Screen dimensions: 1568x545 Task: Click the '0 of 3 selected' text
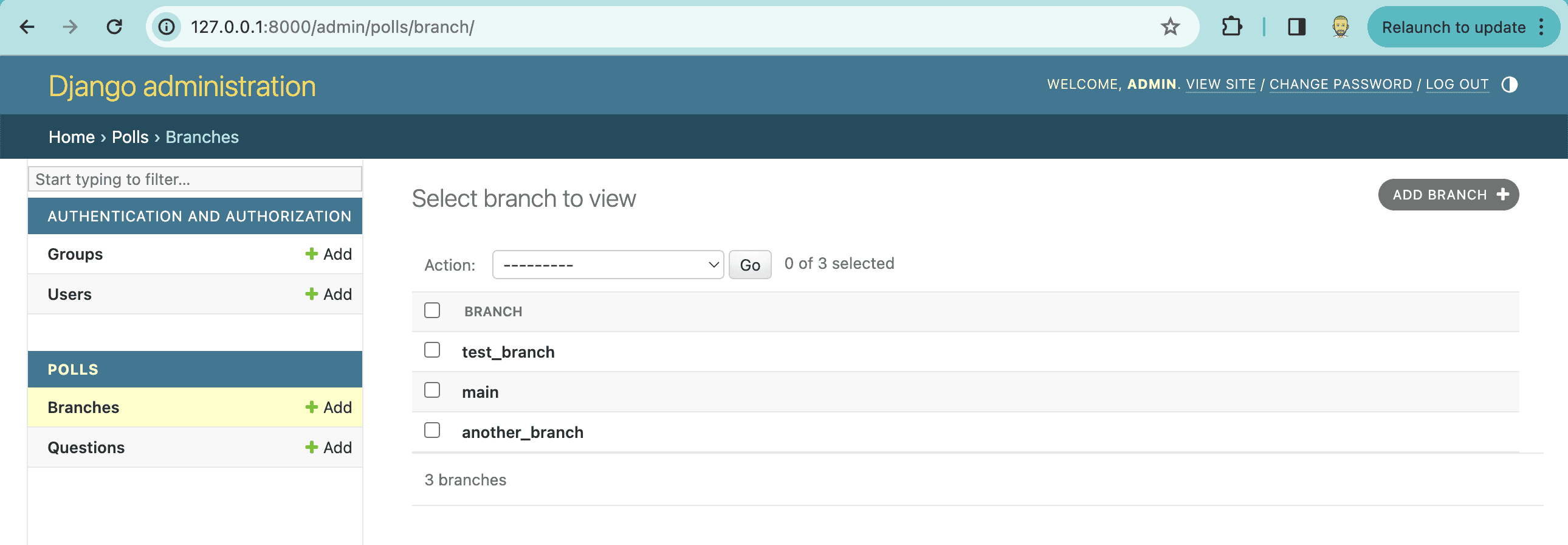[x=839, y=263]
